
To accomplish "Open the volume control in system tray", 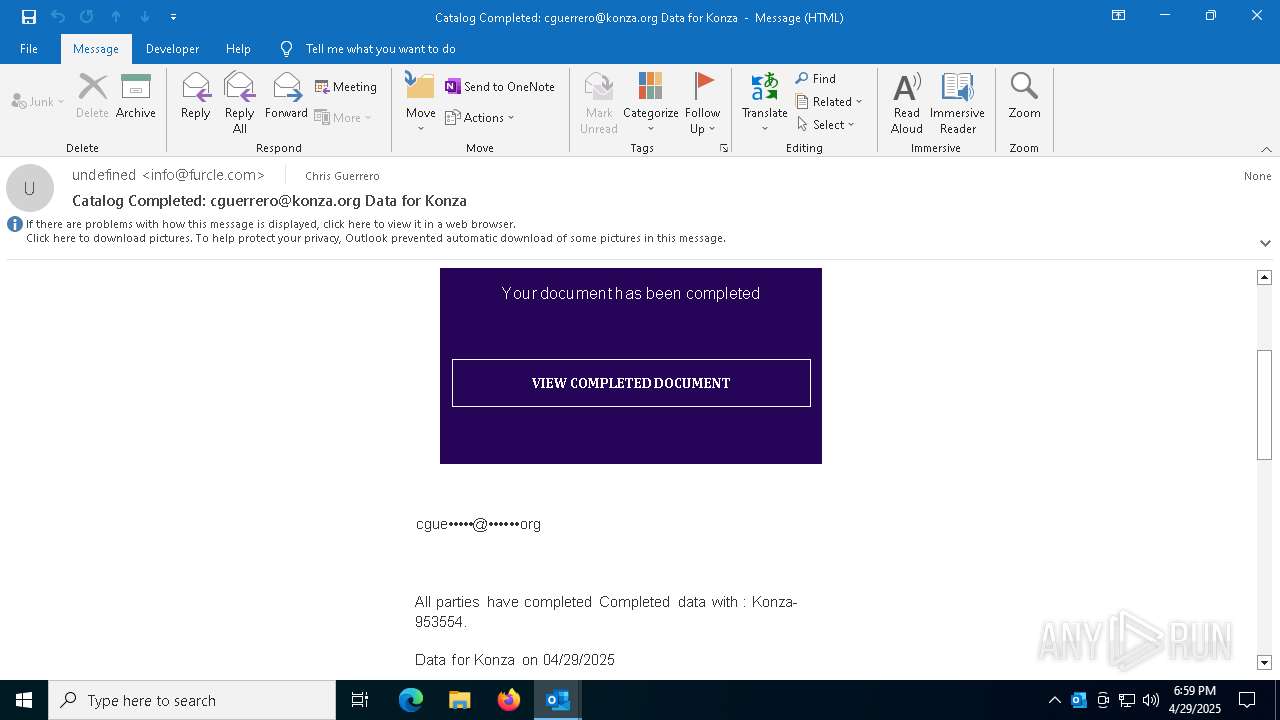I will pyautogui.click(x=1151, y=700).
